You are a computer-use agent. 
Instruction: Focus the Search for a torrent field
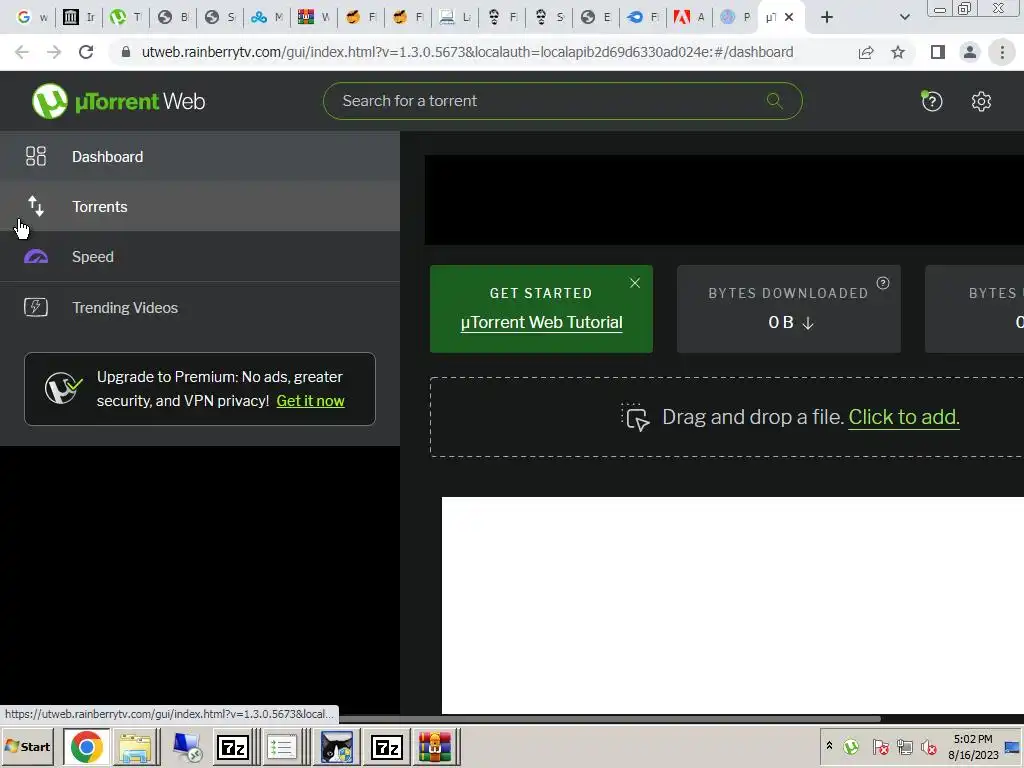point(562,101)
